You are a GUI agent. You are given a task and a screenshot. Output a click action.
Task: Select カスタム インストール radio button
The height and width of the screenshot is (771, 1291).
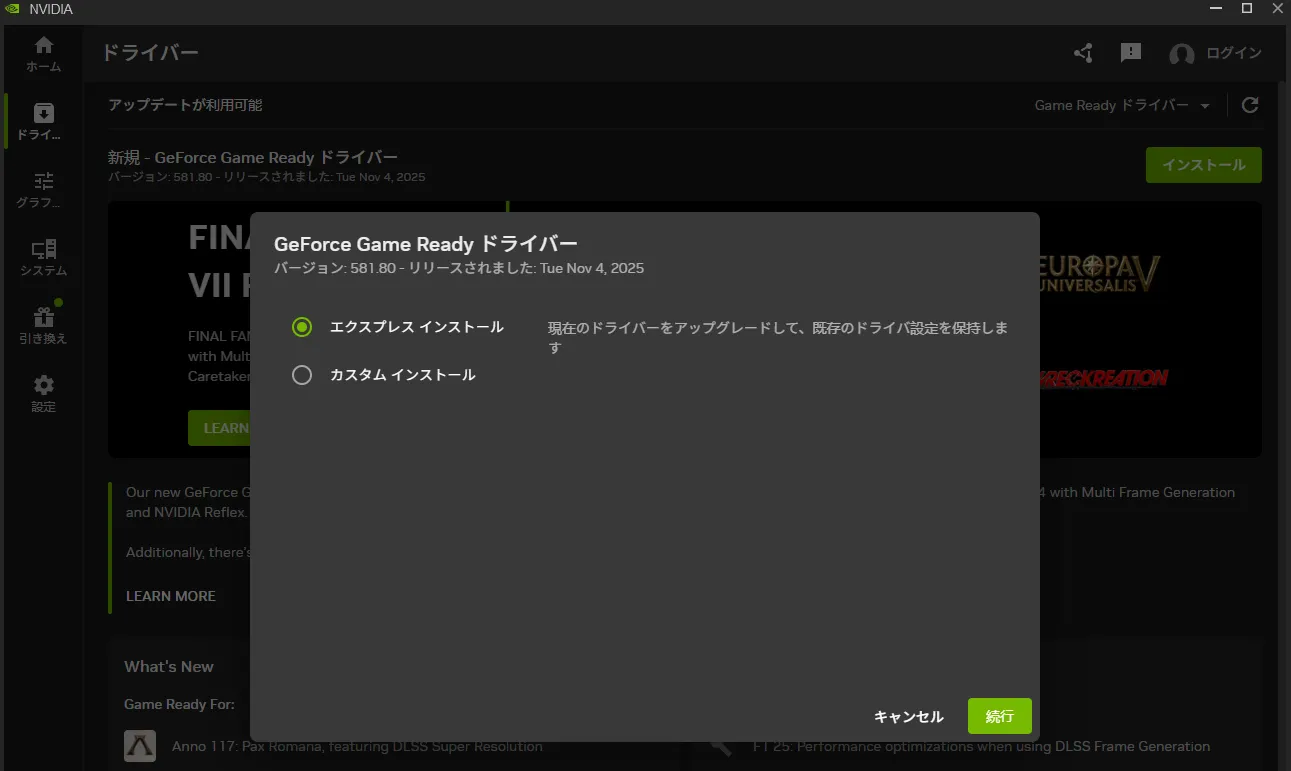(x=302, y=375)
